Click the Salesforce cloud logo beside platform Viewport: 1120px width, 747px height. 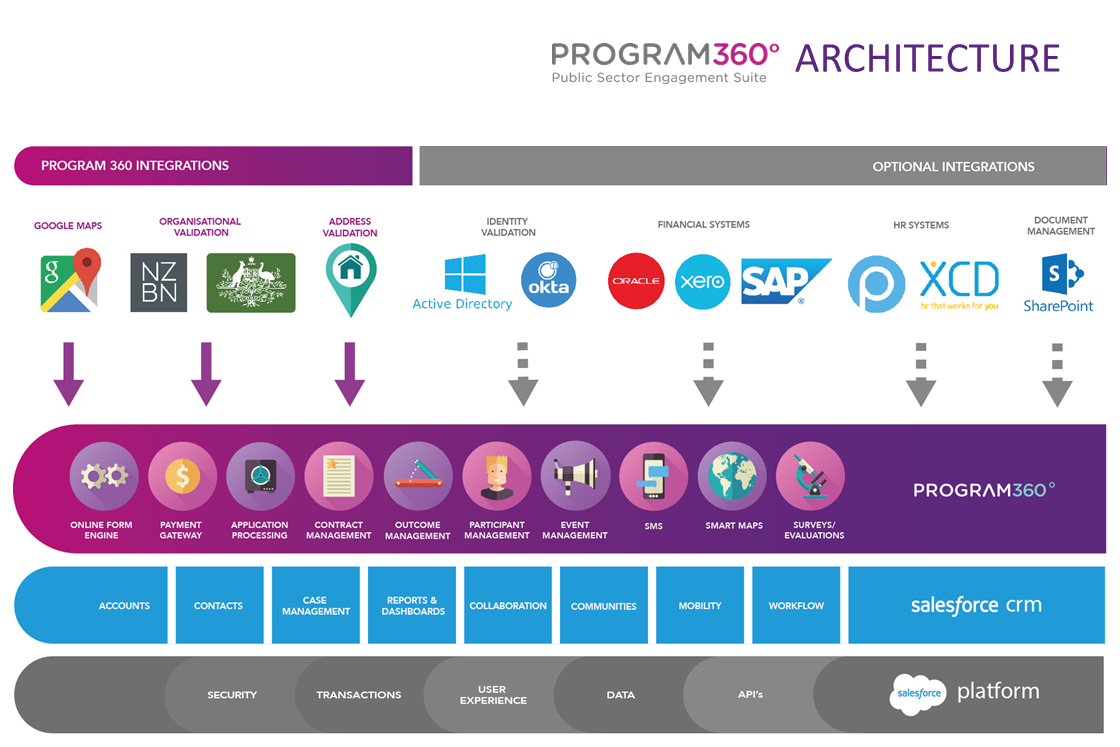(x=918, y=693)
